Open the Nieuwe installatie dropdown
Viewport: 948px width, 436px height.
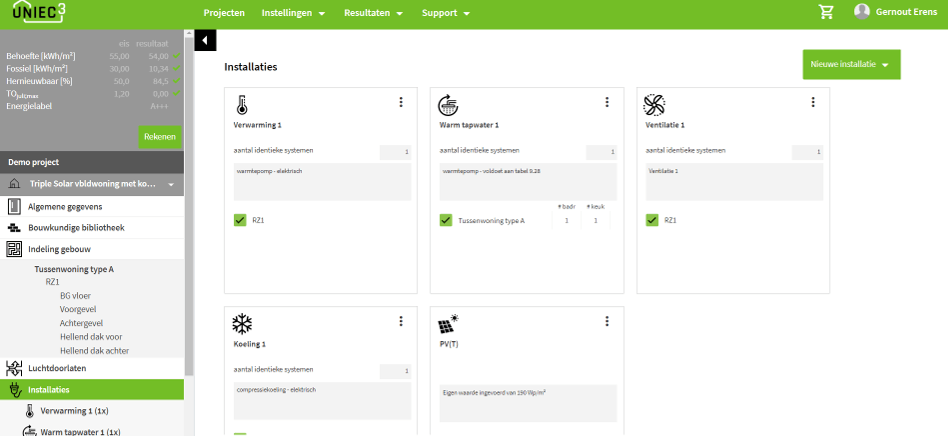click(851, 64)
